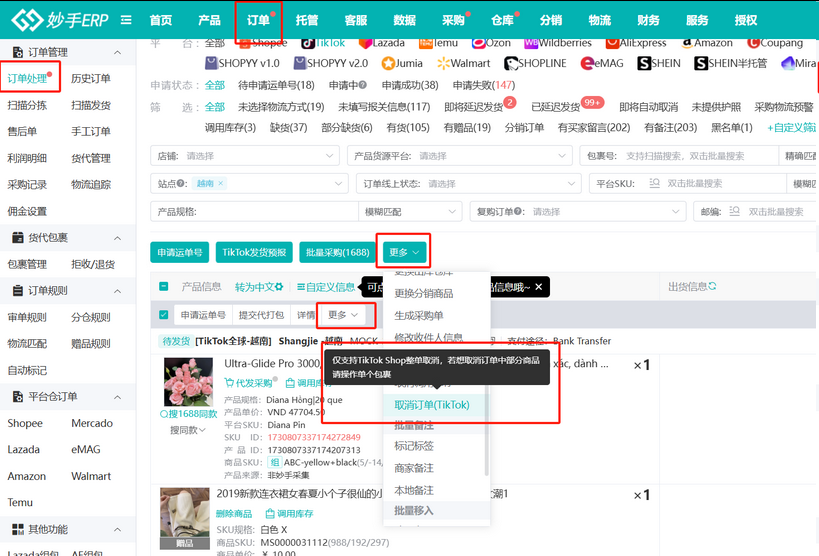Collapse the 货代包裹 sidebar section
Screen dimensions: 819x556
click(118, 238)
